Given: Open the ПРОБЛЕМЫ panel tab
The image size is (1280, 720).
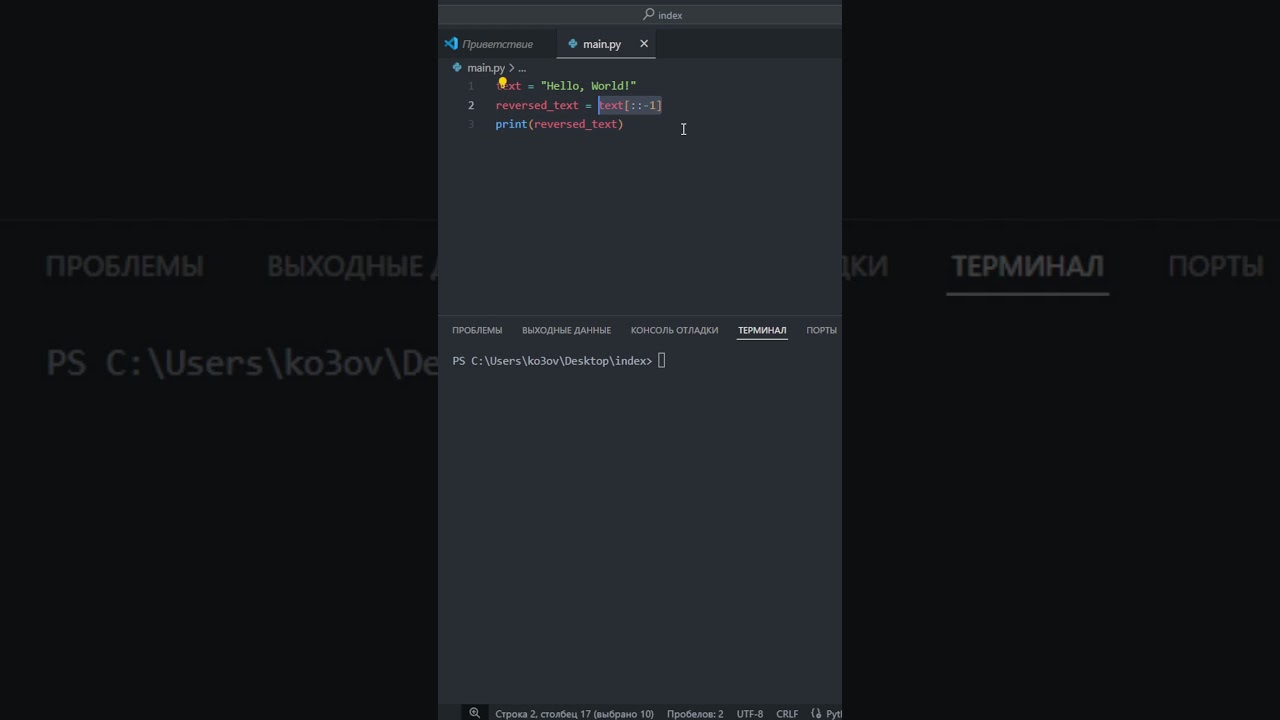Looking at the screenshot, I should click(477, 330).
